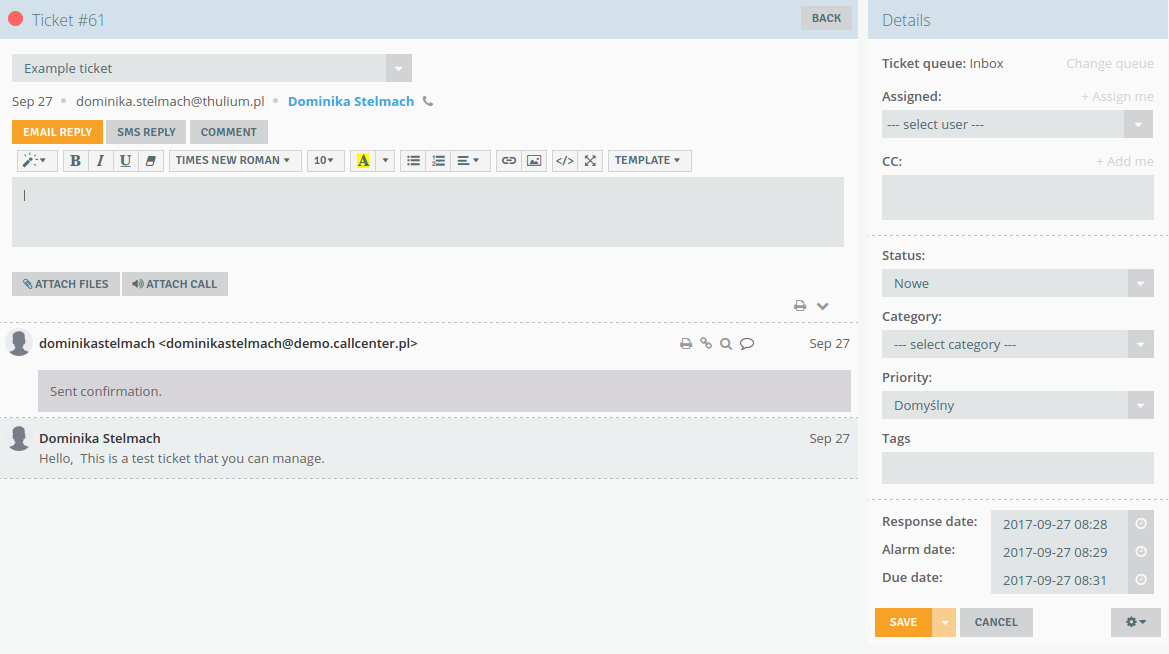Click the Attach Files button
Image resolution: width=1169 pixels, height=654 pixels.
coord(66,284)
